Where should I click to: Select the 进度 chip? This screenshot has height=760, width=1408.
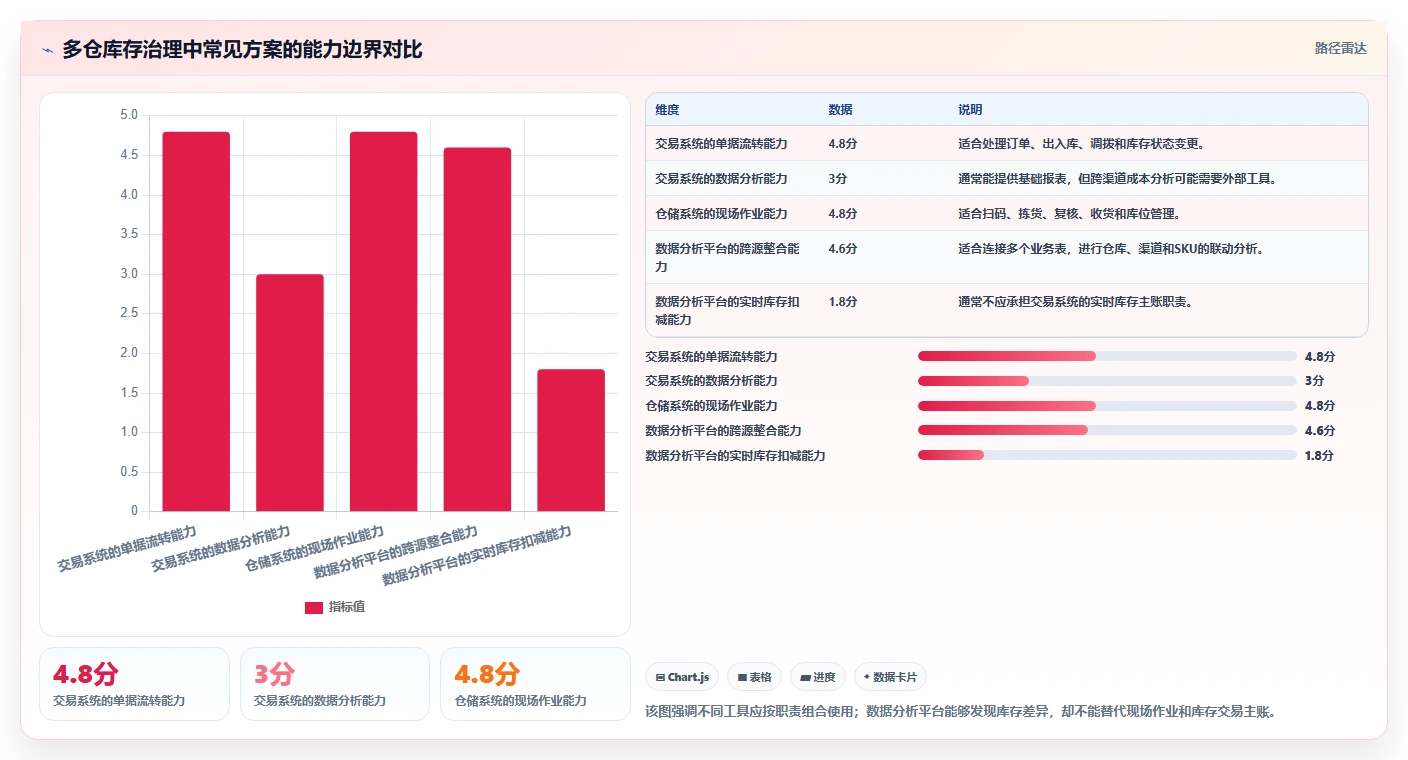point(818,677)
